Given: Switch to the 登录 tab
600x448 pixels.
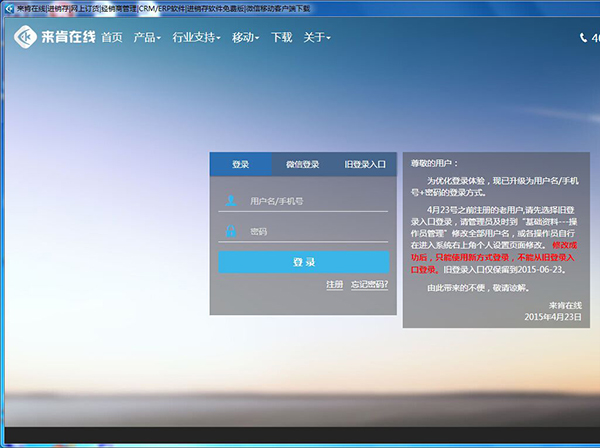Looking at the screenshot, I should coord(241,164).
